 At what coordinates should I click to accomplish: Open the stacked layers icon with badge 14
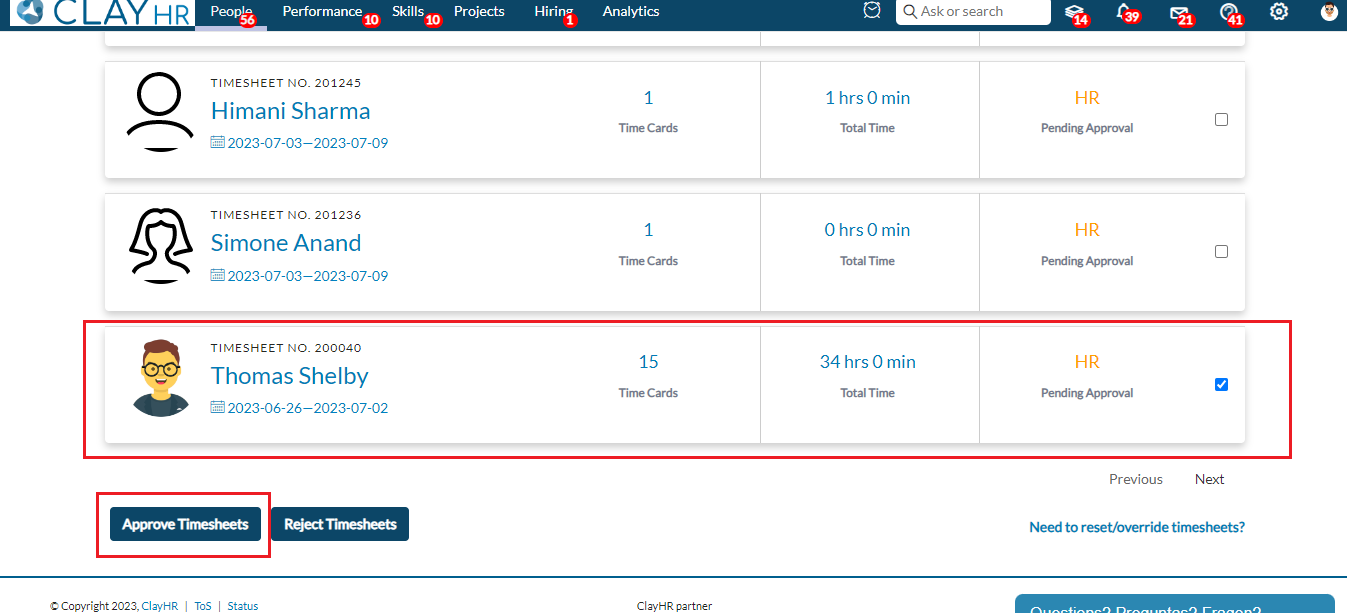1074,12
